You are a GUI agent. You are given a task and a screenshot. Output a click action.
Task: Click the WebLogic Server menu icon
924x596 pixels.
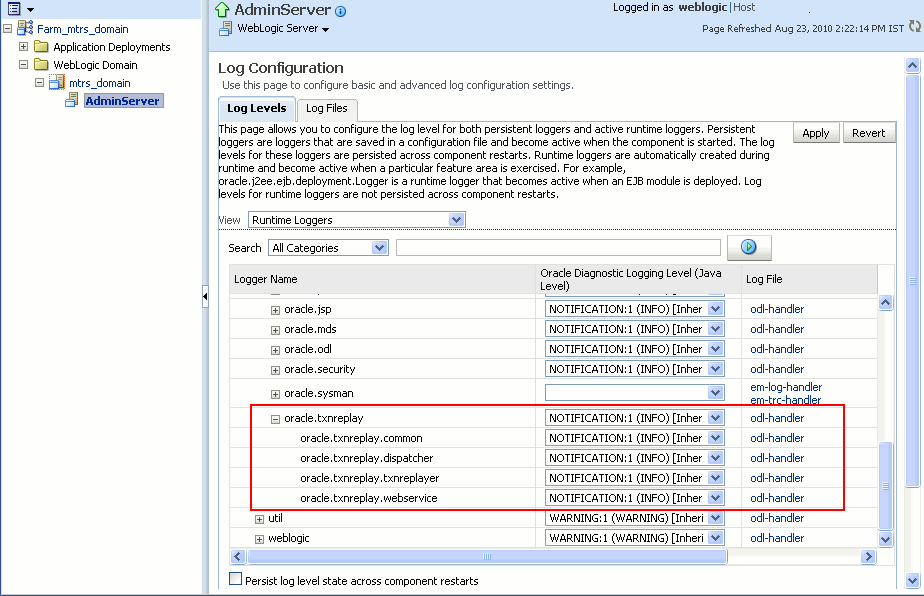[x=226, y=28]
